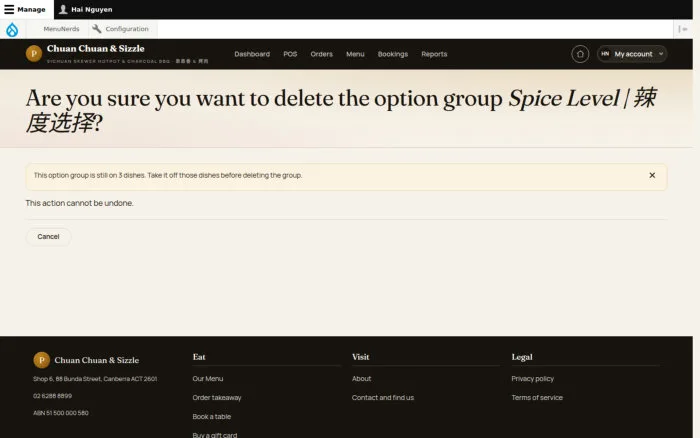The width and height of the screenshot is (700, 438).
Task: Click Chuan Chuan & Sizzle header title
Action: pos(96,48)
